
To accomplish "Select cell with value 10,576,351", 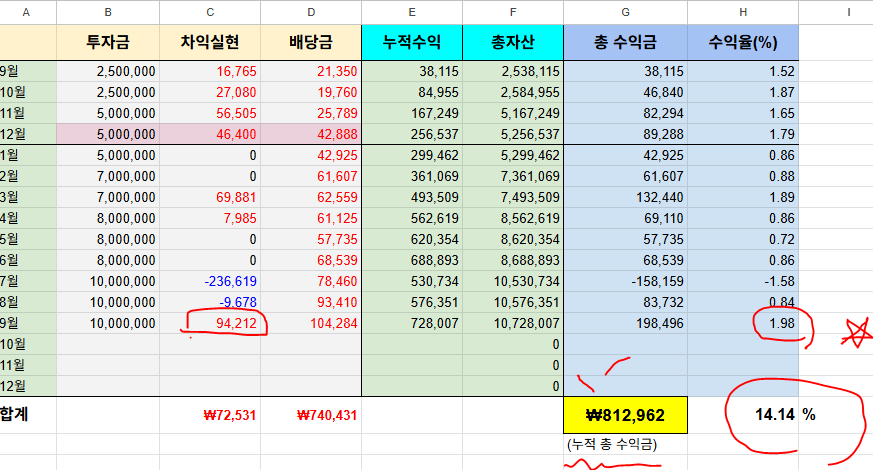I will pyautogui.click(x=513, y=302).
